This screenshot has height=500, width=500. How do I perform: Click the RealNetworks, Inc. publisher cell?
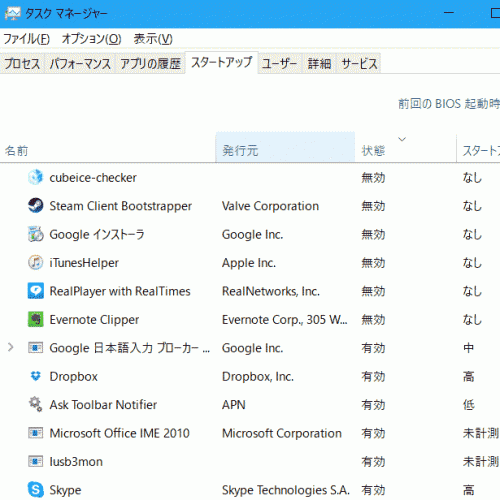(271, 291)
